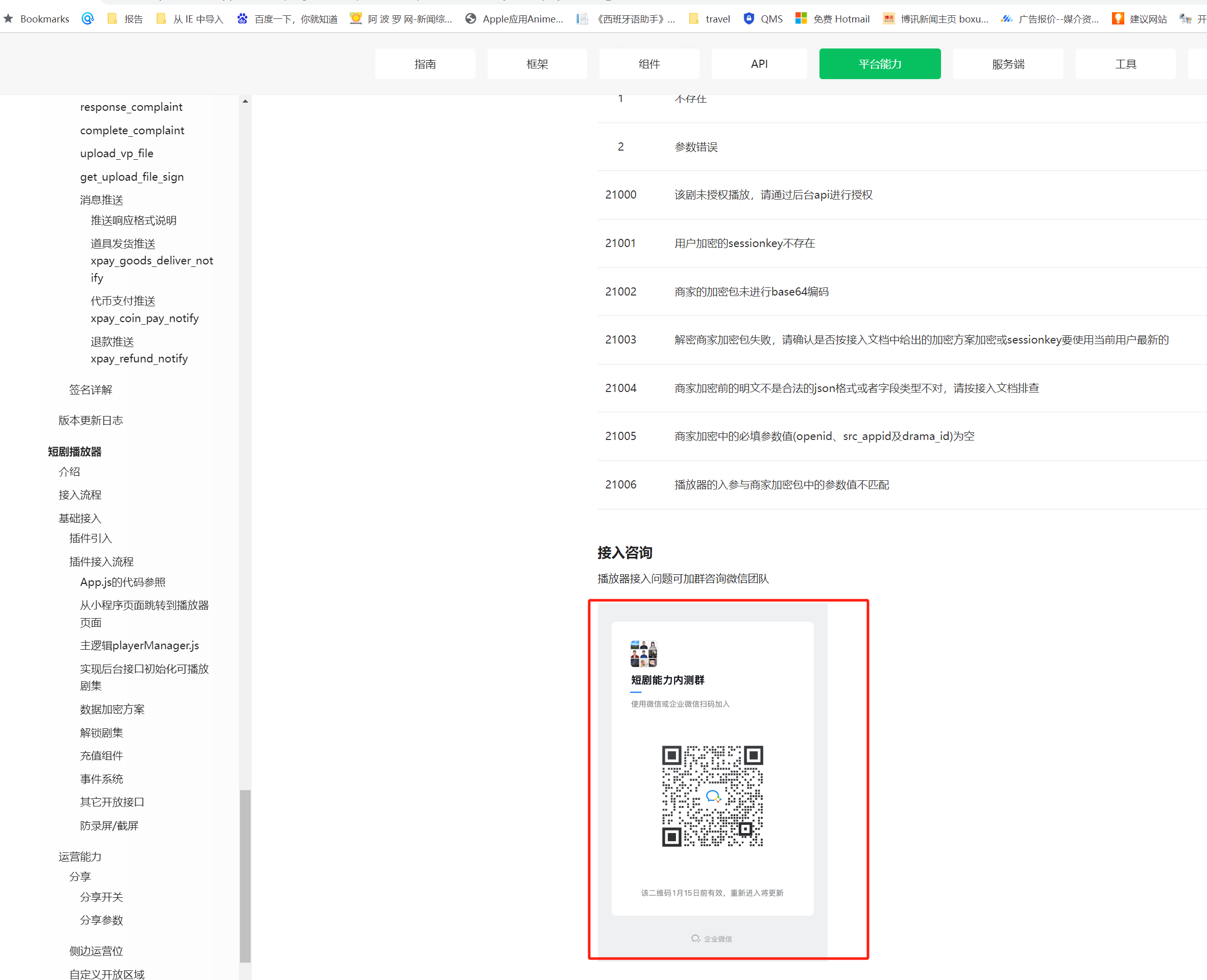This screenshot has width=1207, height=980.
Task: Open the 接入流程 page
Action: click(80, 495)
